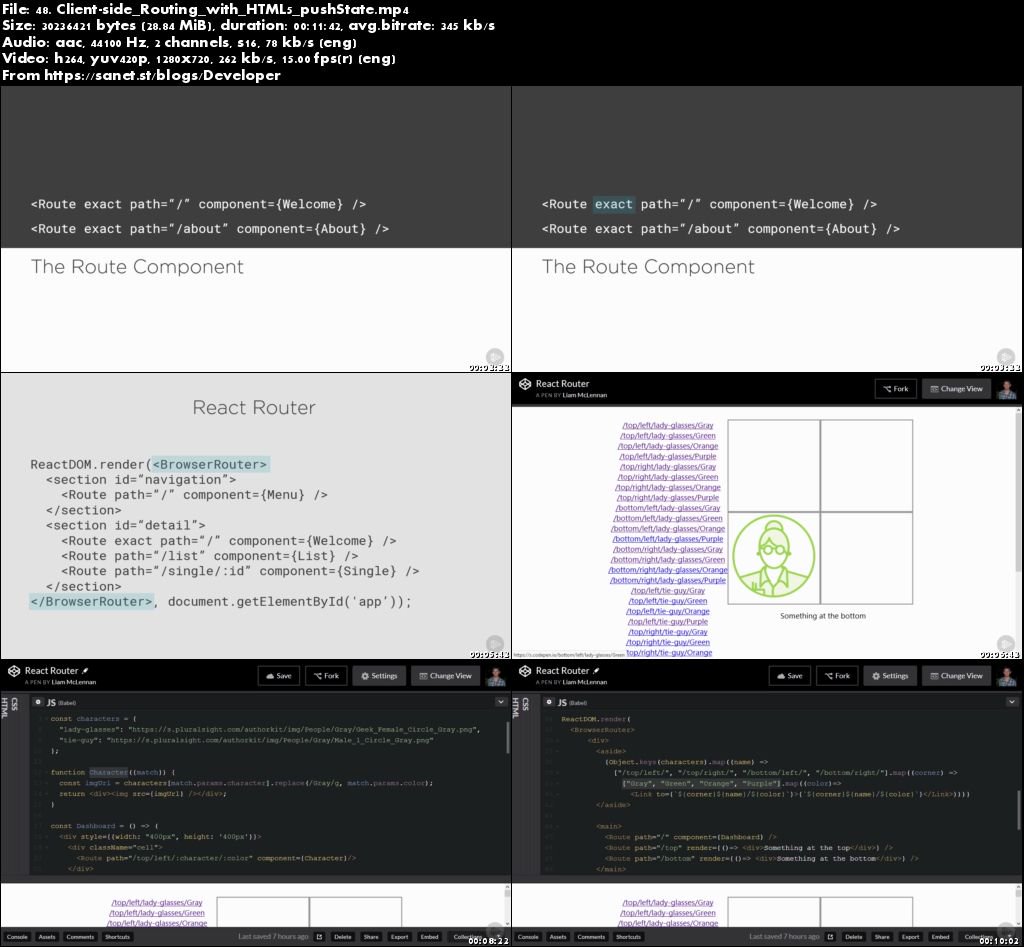Click Embed in the 00:10:02 footer

[940, 937]
